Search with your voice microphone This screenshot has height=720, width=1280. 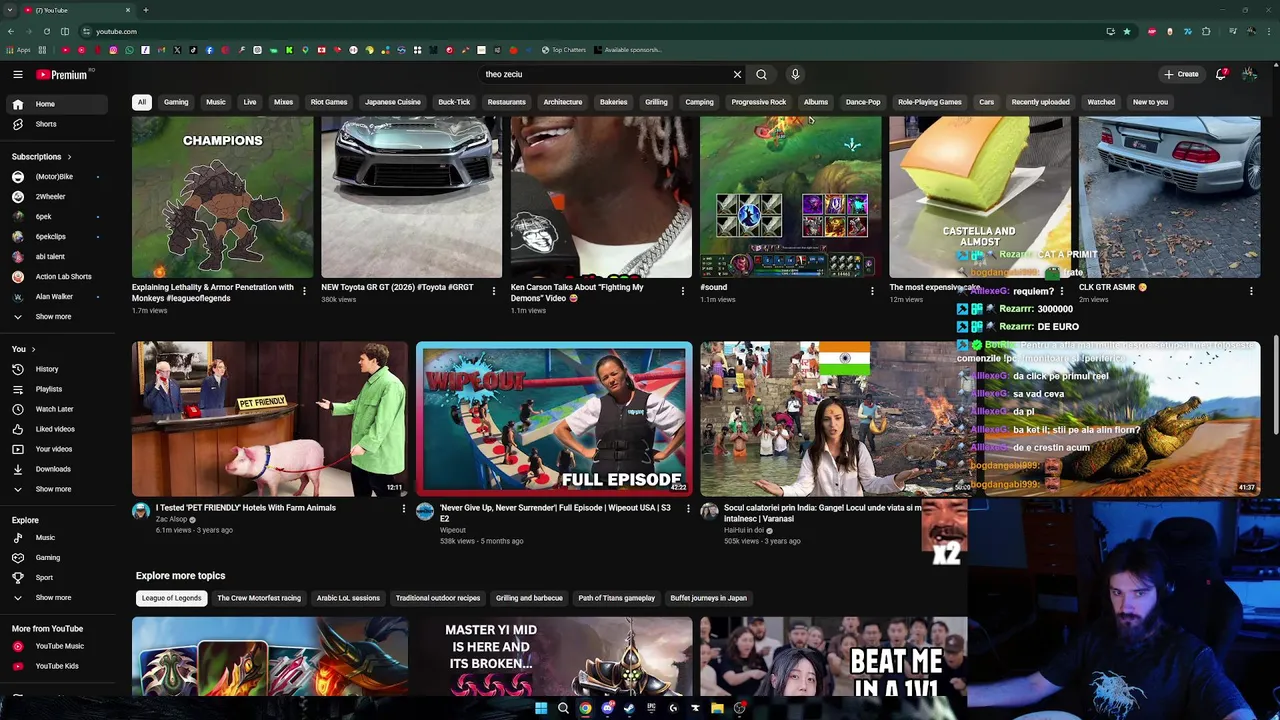795,74
